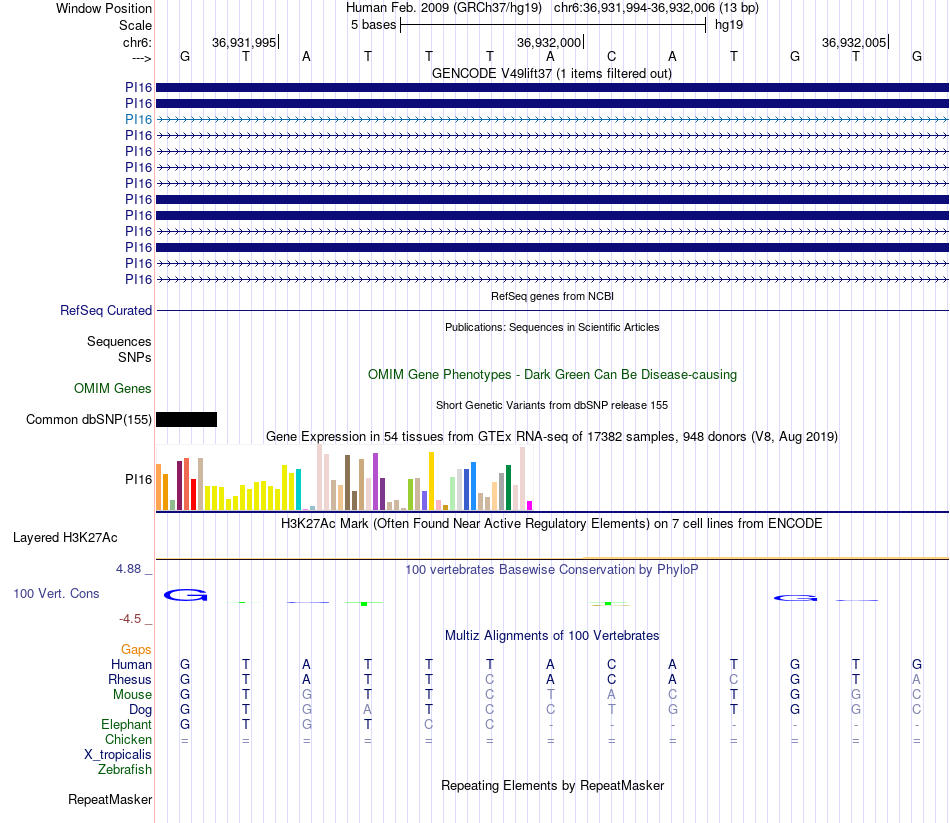The image size is (950, 823).
Task: Select PI16 label beside the GTEx bar chart
Action: point(138,479)
